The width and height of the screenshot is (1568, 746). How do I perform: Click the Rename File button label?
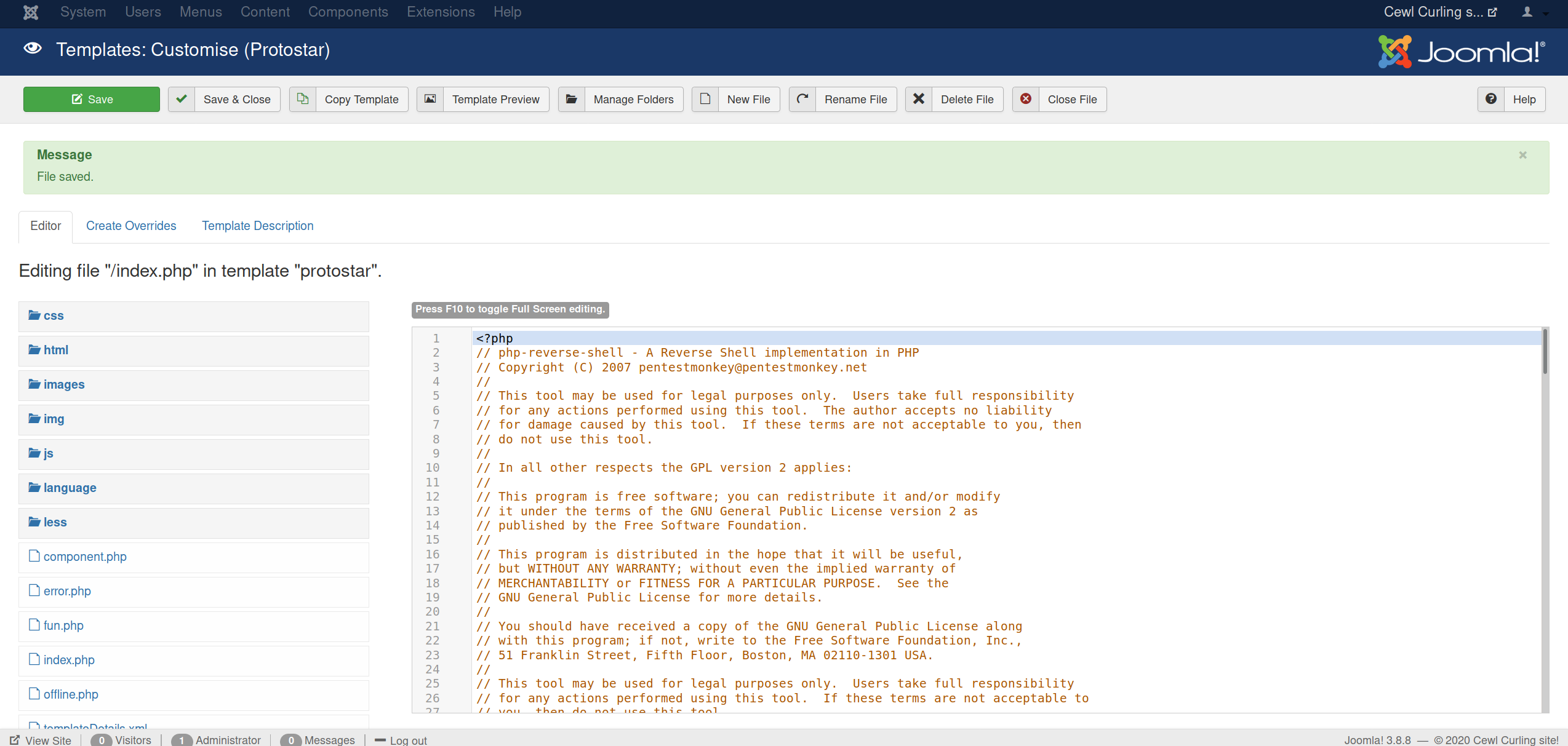[856, 100]
